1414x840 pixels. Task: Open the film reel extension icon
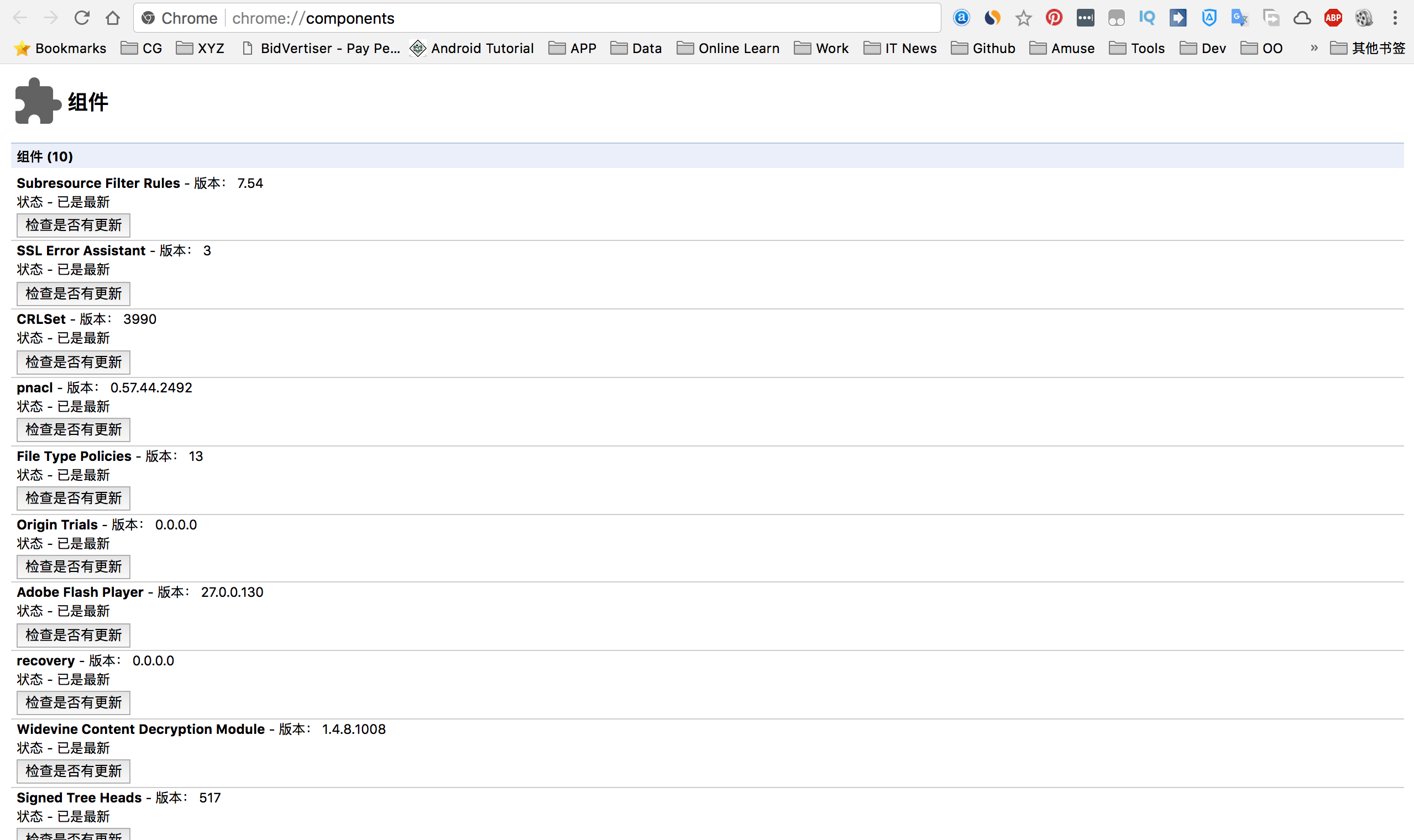pos(1364,18)
